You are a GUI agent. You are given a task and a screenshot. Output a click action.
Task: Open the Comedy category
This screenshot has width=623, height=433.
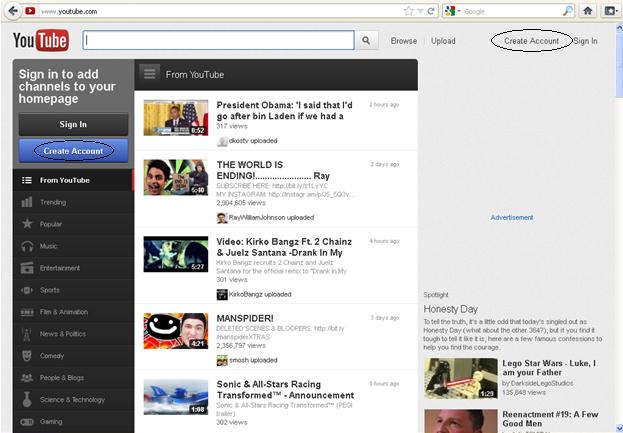(x=73, y=356)
